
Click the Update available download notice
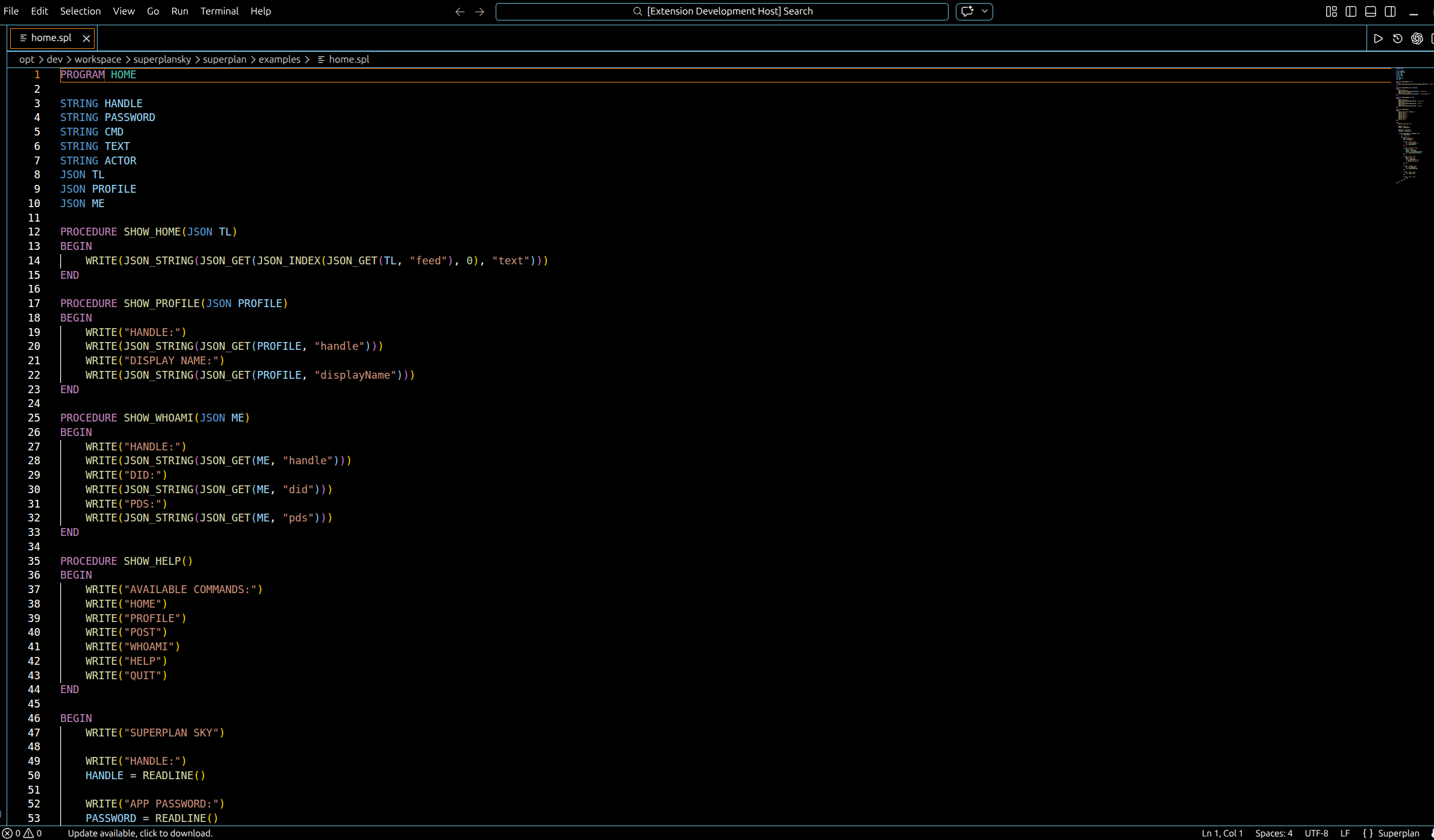pos(140,833)
